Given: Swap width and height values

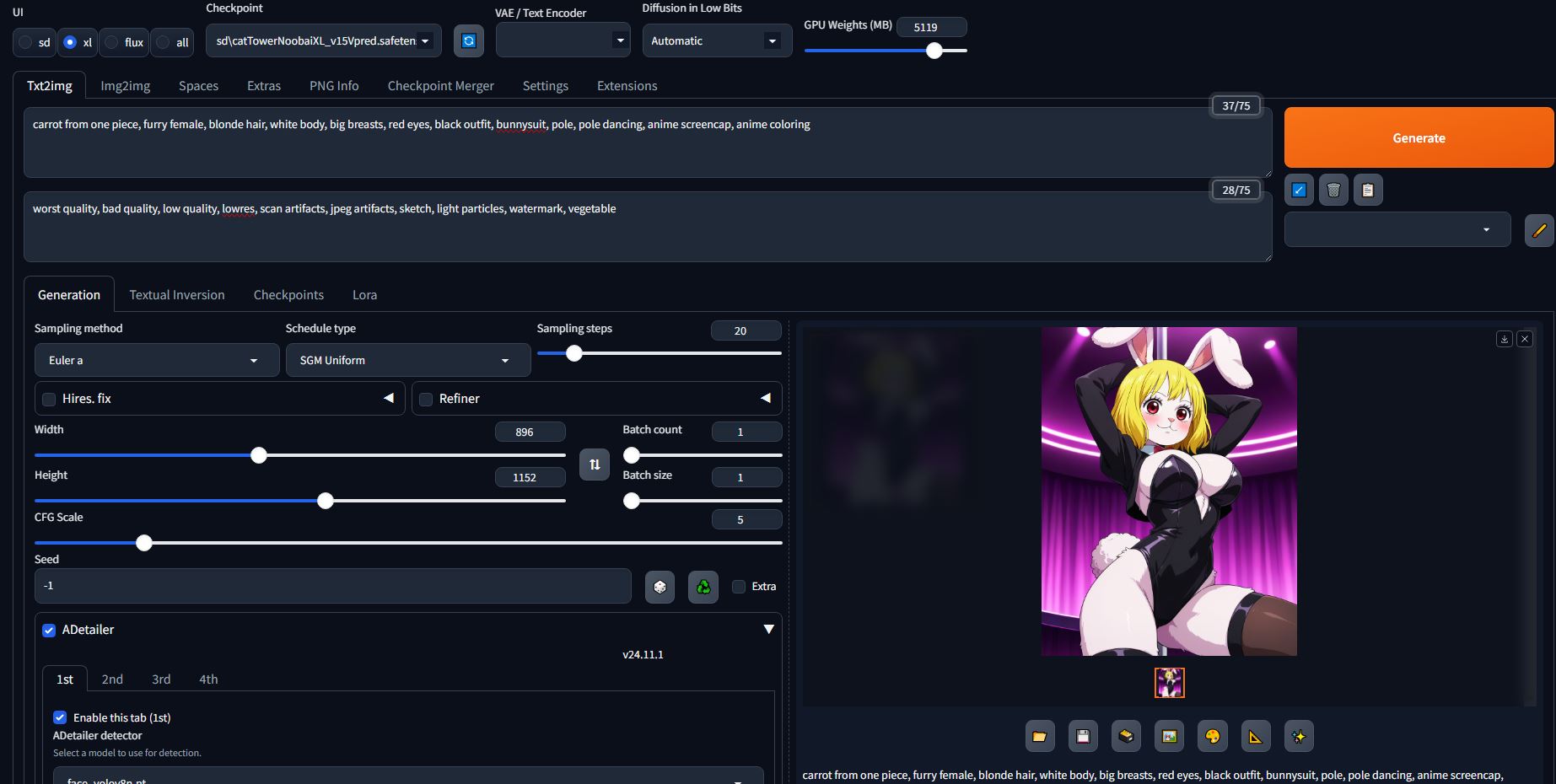Looking at the screenshot, I should [x=595, y=464].
